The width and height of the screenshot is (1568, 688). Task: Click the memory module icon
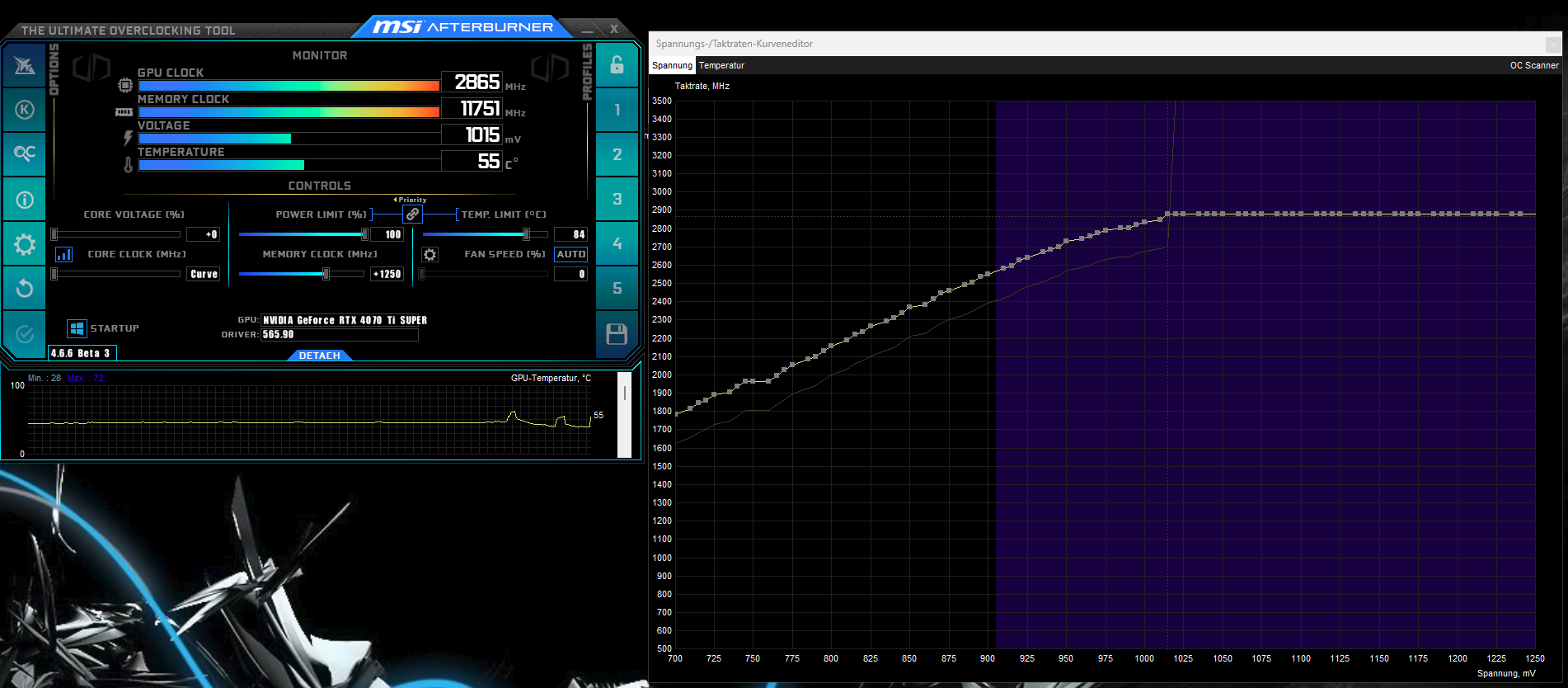[x=124, y=111]
